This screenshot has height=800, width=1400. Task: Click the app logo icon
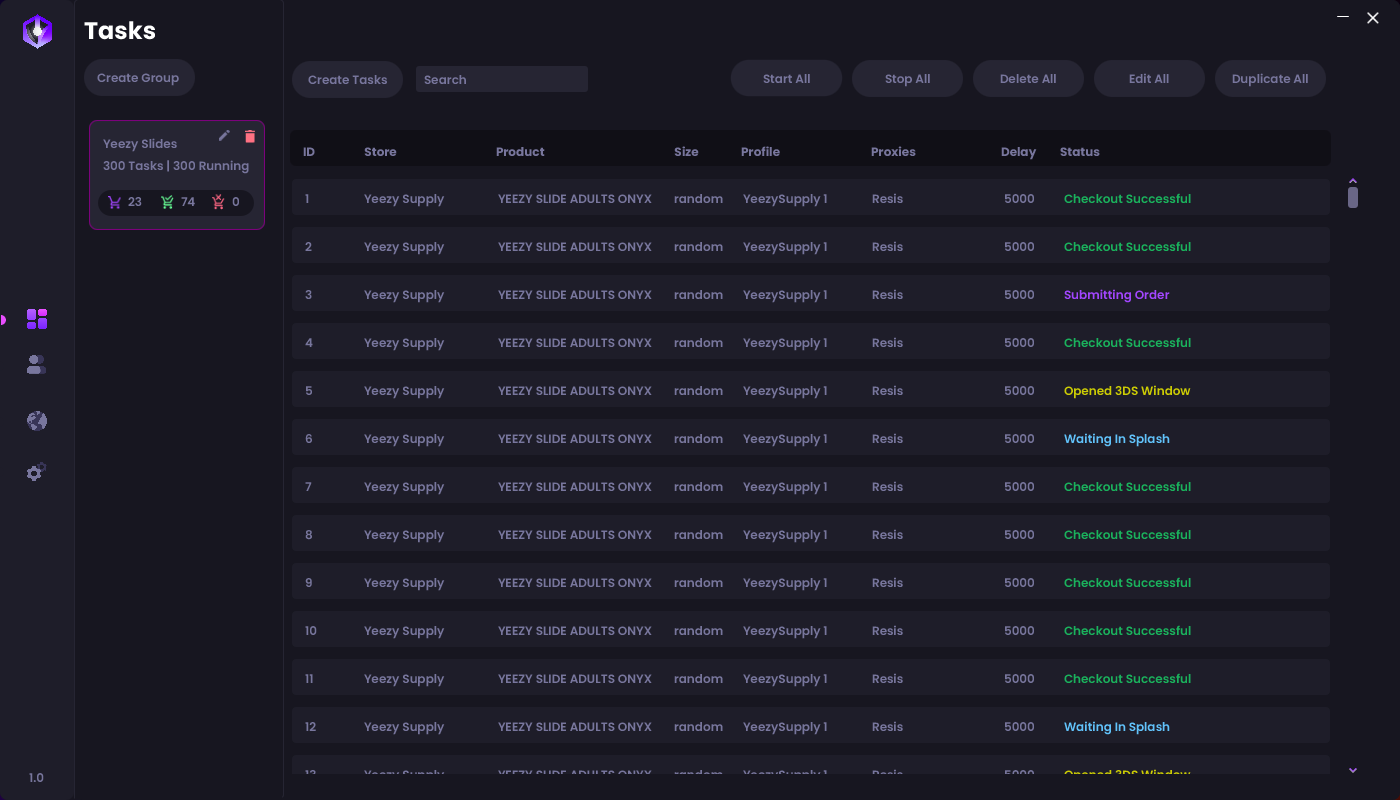(x=37, y=32)
